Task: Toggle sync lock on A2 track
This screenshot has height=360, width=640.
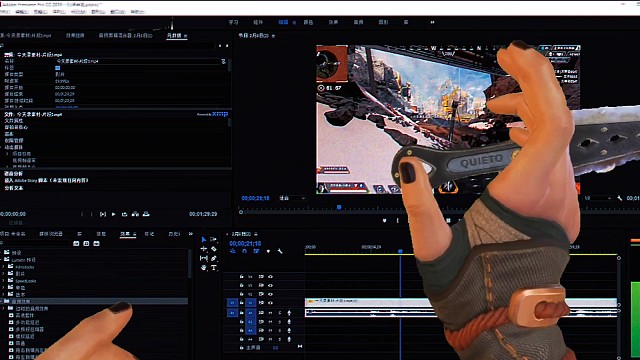Action: [261, 322]
